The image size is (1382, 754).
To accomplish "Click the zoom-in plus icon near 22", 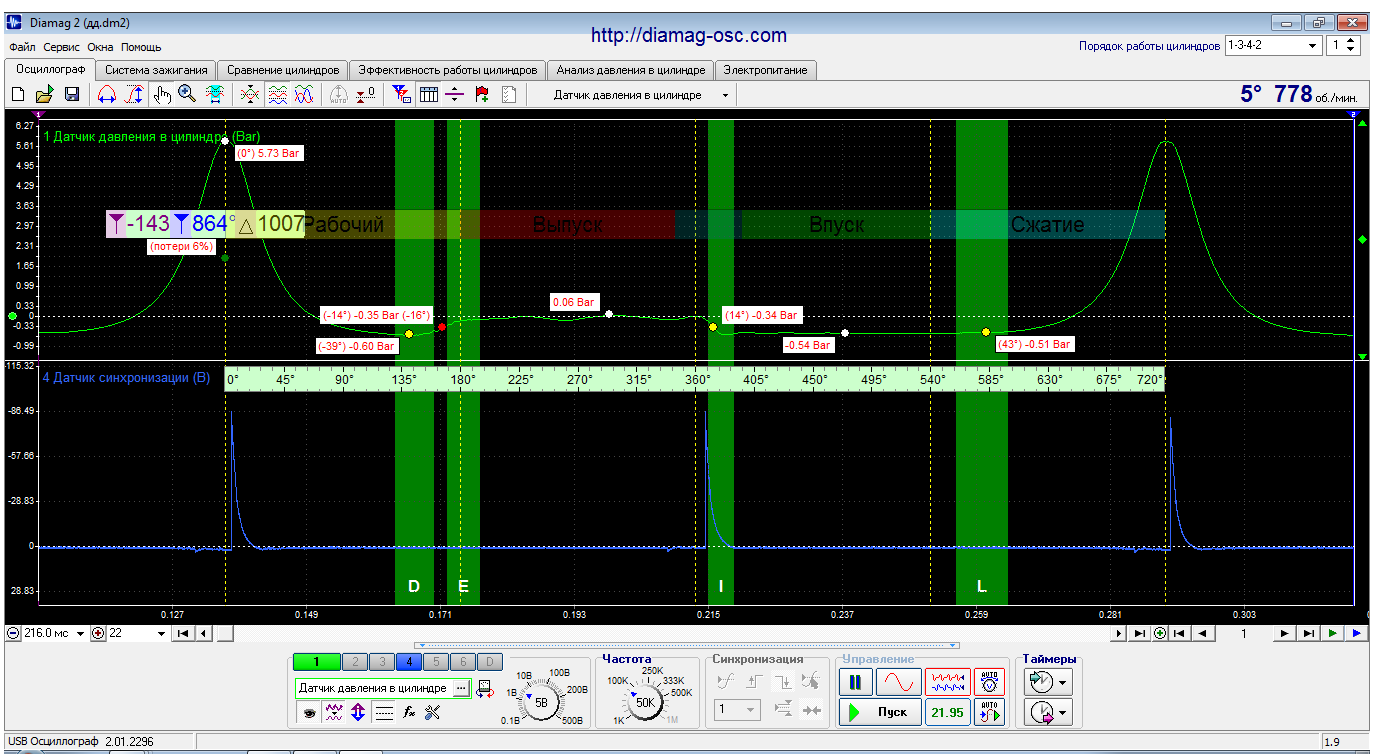I will tap(98, 633).
